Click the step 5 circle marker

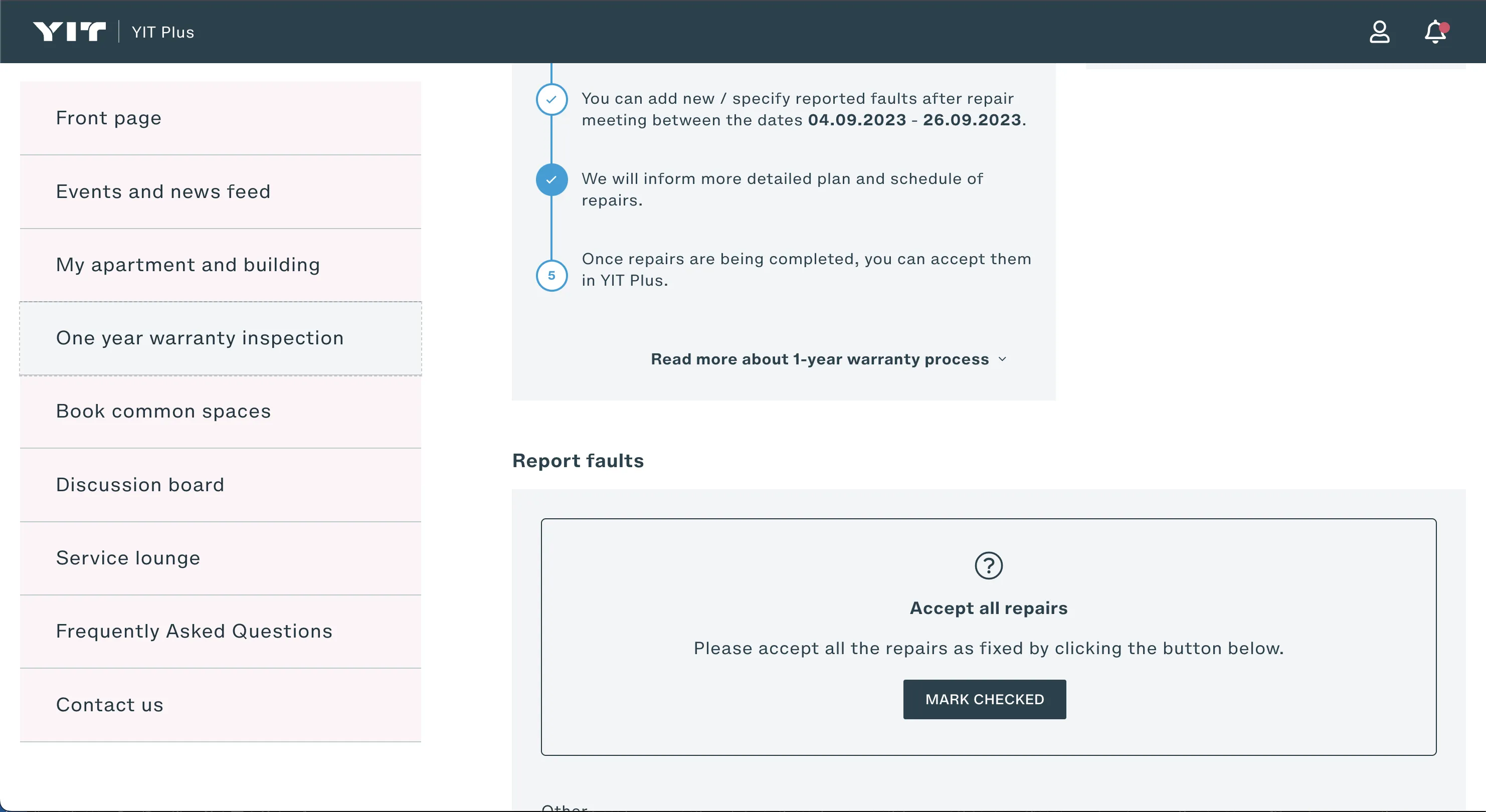[x=551, y=276]
